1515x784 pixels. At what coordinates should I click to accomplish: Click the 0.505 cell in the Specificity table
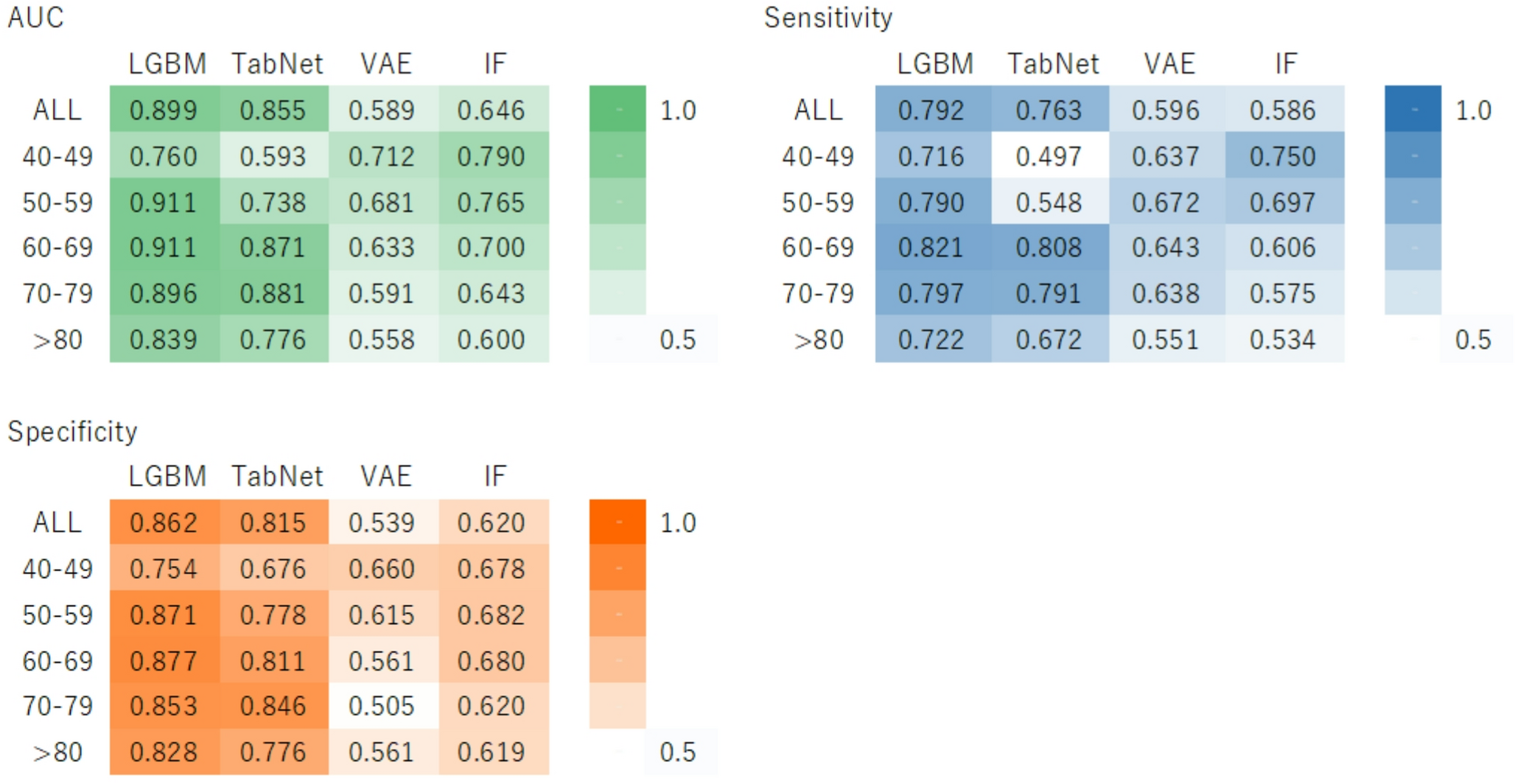pos(382,706)
